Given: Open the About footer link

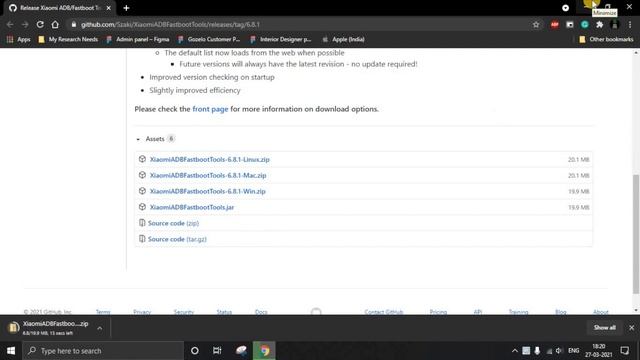Looking at the screenshot, I should click(601, 312).
